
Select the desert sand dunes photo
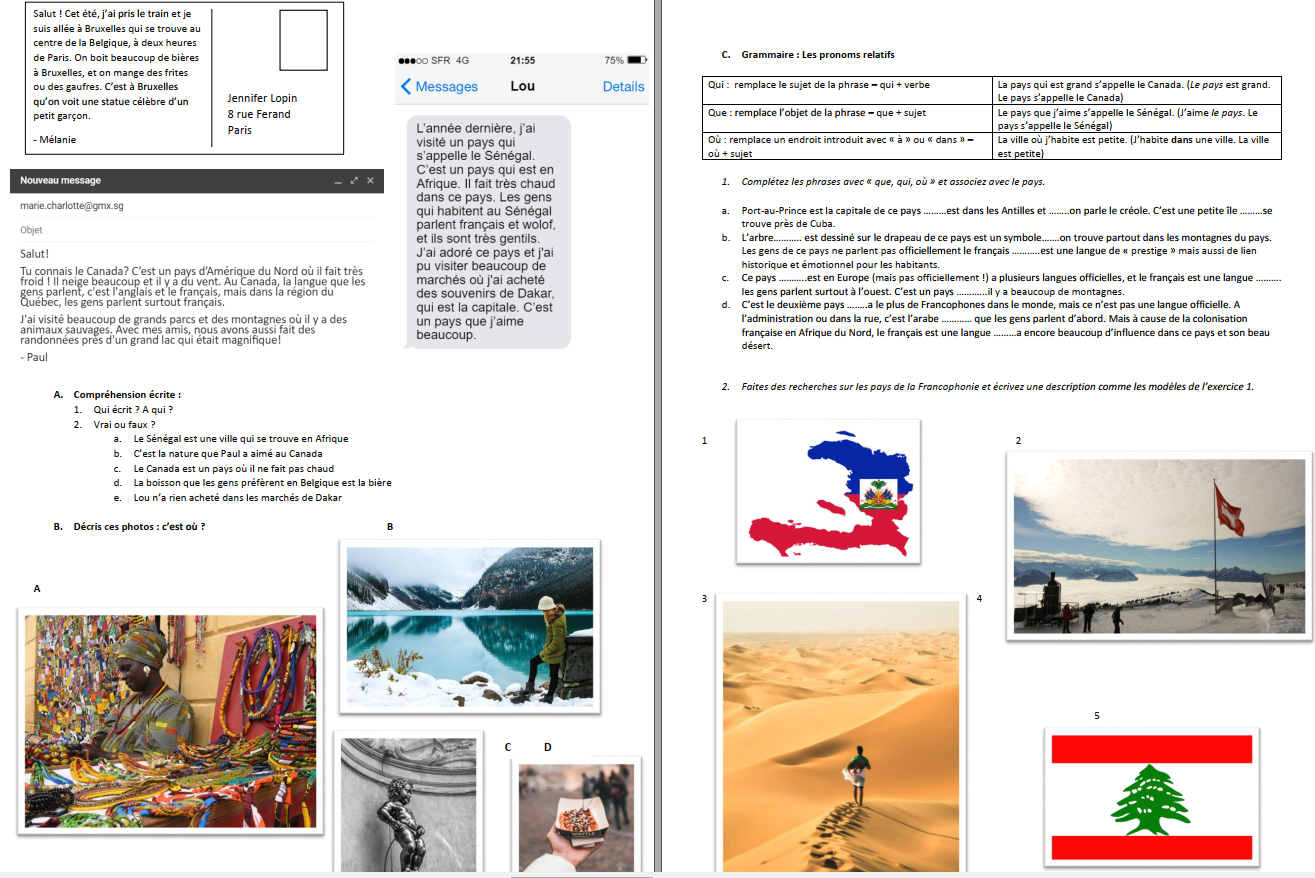point(840,735)
